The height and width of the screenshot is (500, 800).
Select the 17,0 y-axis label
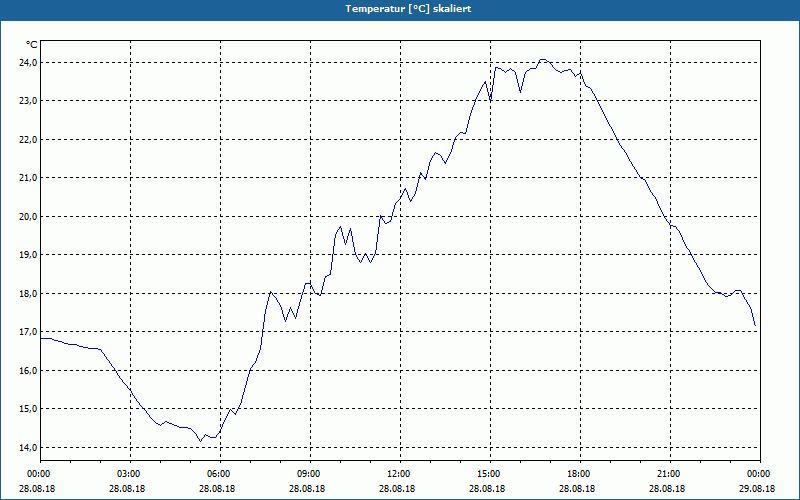[29, 332]
